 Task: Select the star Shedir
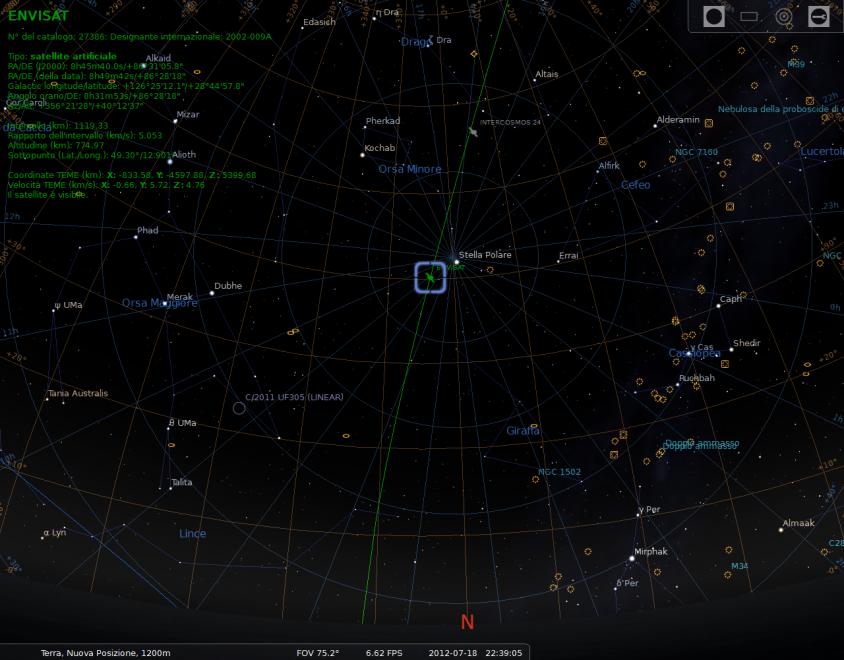(731, 350)
